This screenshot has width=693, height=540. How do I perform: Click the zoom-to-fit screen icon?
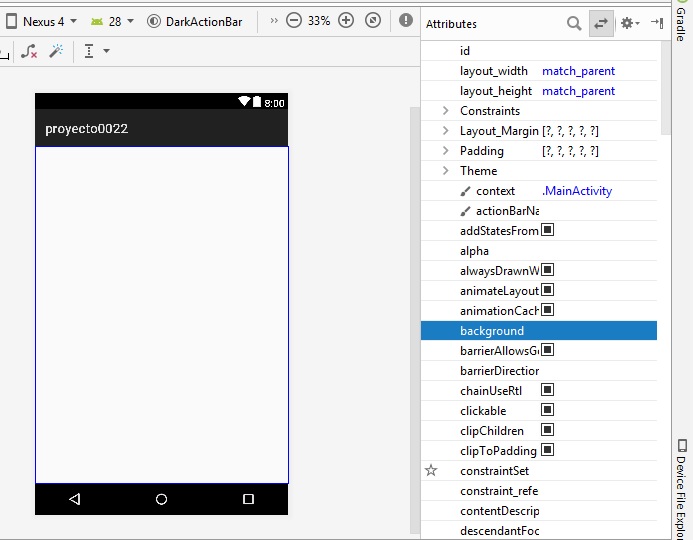tap(372, 20)
